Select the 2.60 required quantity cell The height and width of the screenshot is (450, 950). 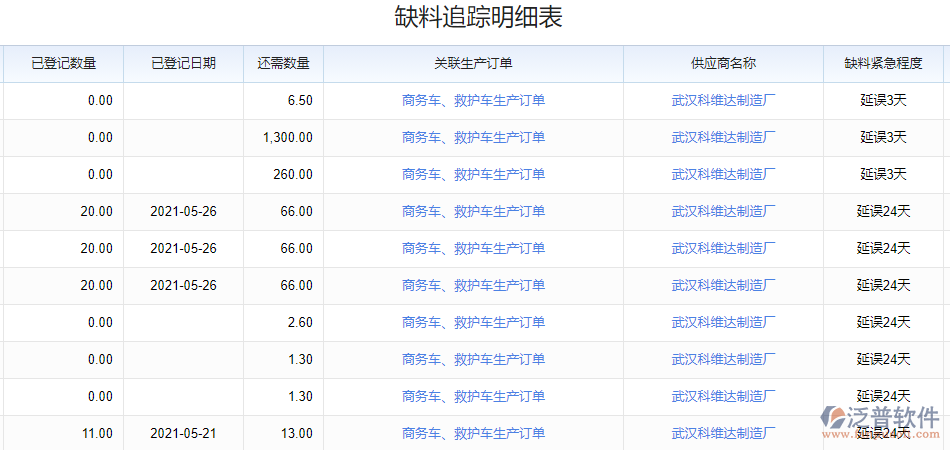pyautogui.click(x=299, y=322)
